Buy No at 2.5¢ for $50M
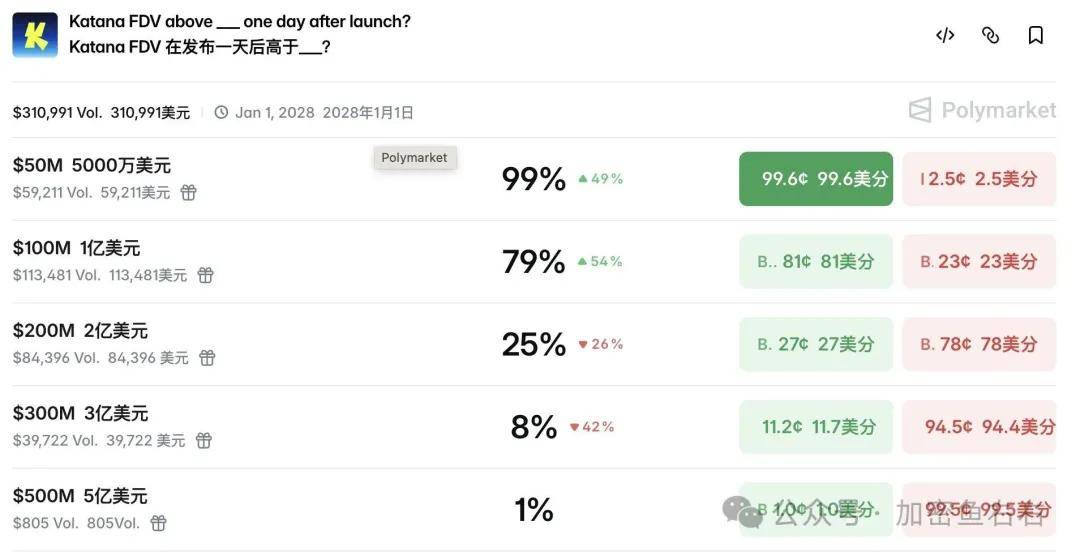Screen dimensions: 1080x556 click(979, 179)
